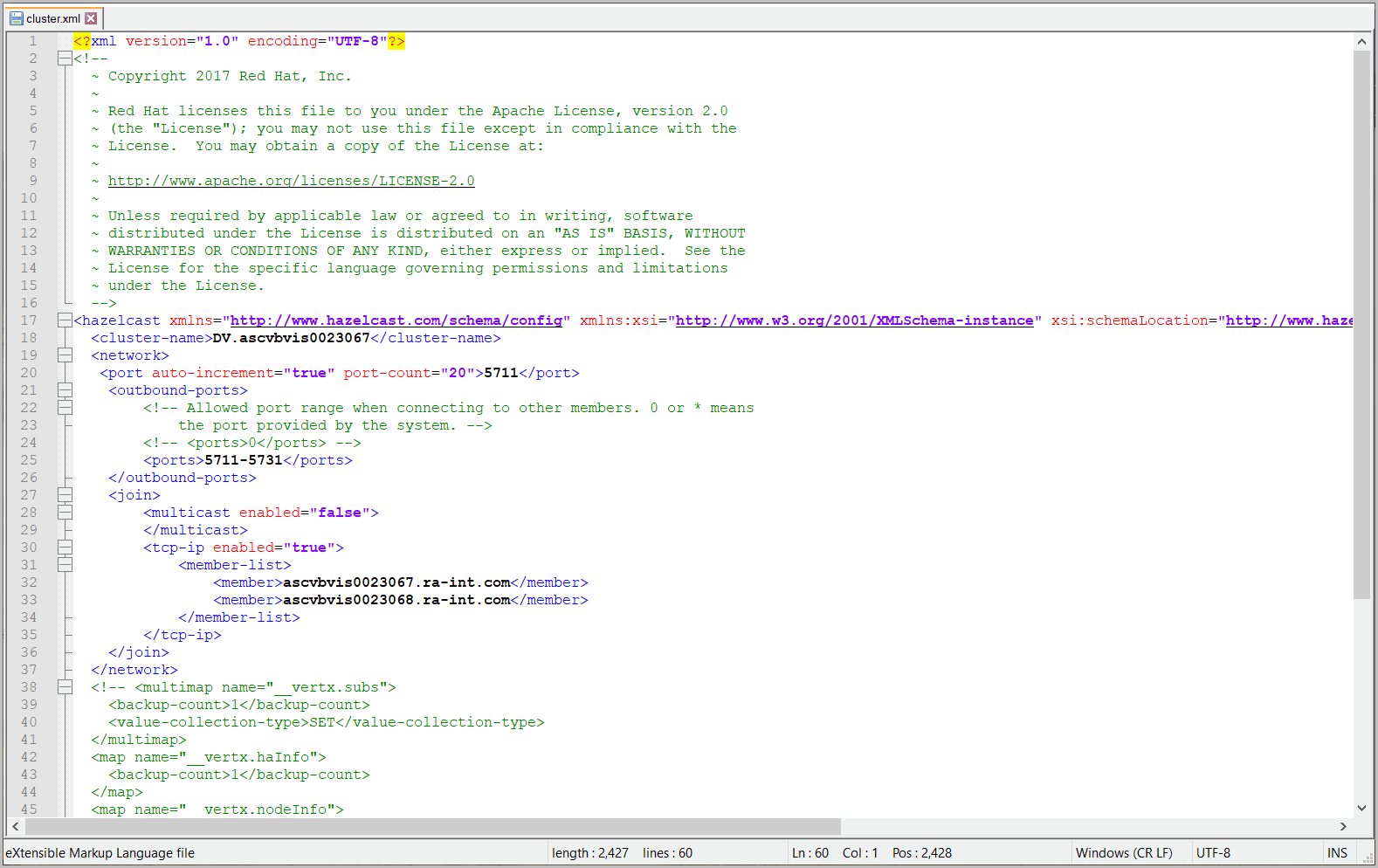Fold the outbound-ports block on line 21
This screenshot has height=868, width=1378.
tap(65, 390)
